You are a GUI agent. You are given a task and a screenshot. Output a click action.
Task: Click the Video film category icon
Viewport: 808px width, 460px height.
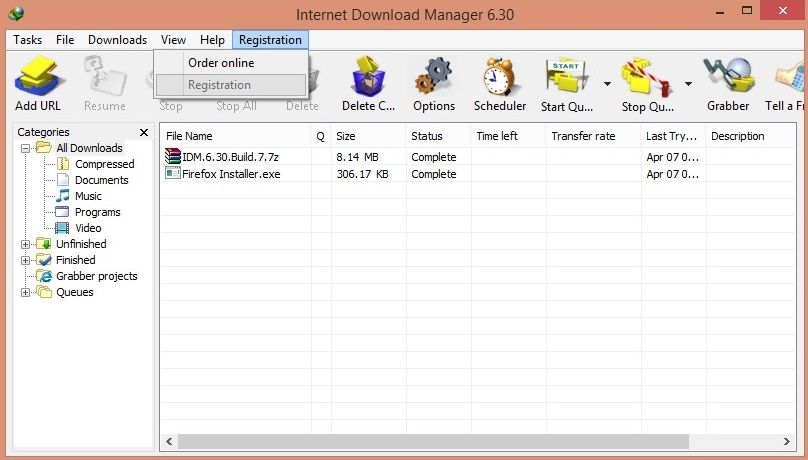click(x=62, y=228)
